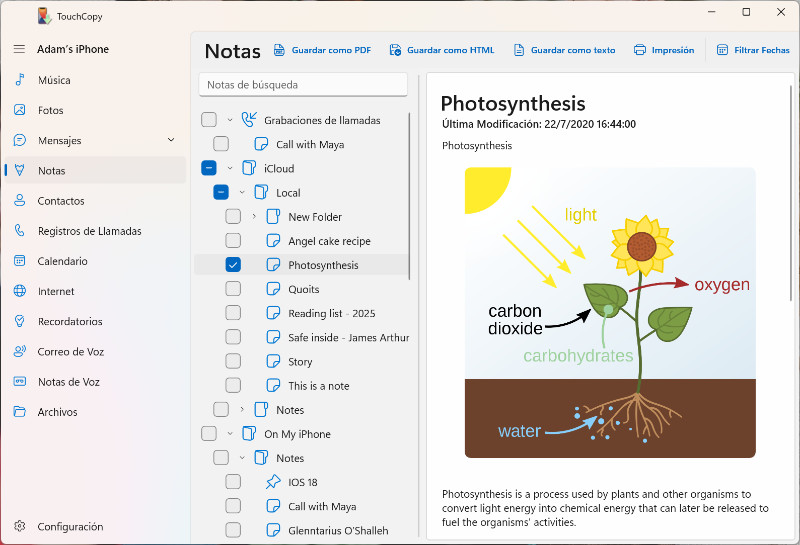Check the Grabaciones de llamadas checkbox

click(x=209, y=119)
